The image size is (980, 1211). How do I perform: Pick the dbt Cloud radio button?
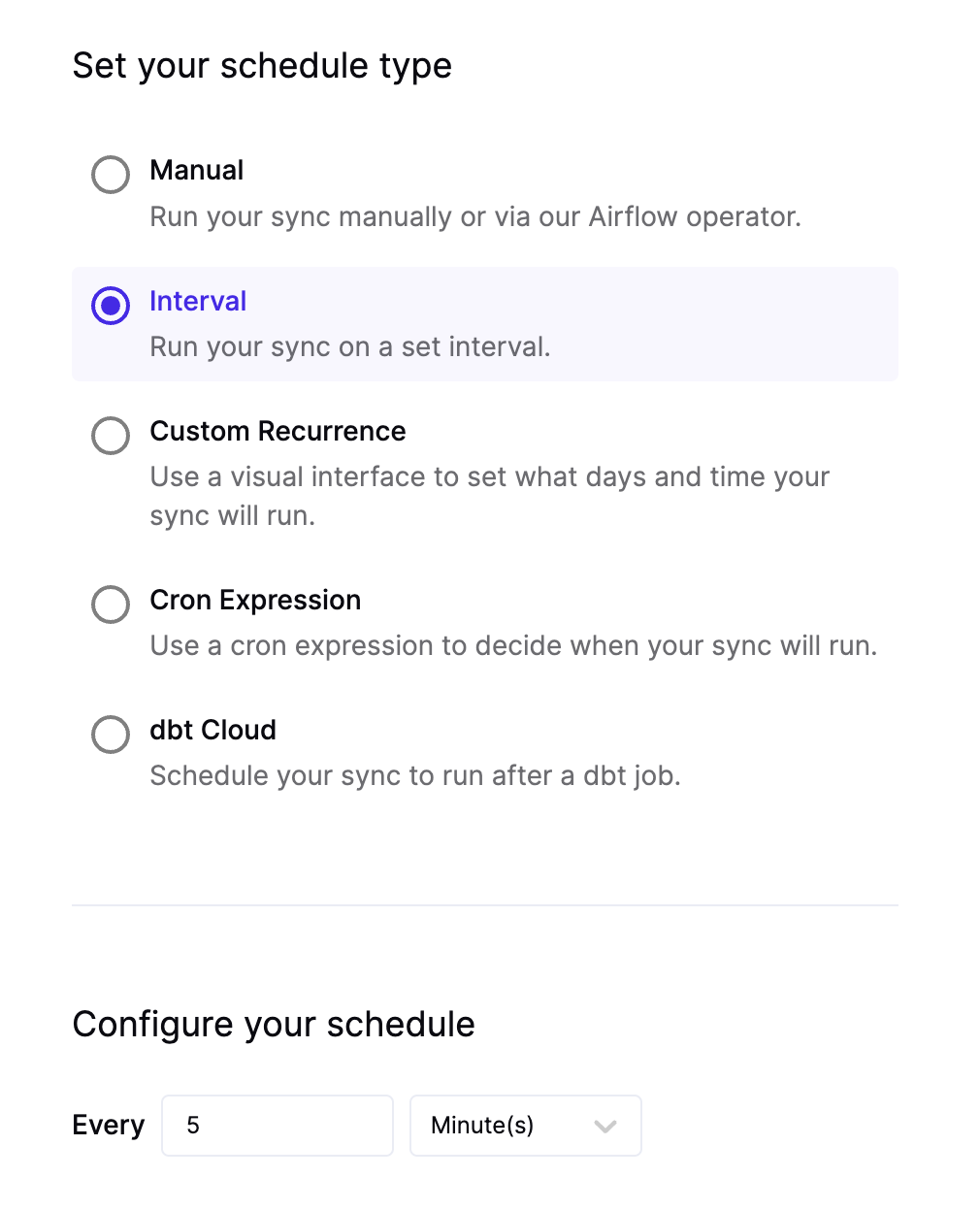point(111,735)
